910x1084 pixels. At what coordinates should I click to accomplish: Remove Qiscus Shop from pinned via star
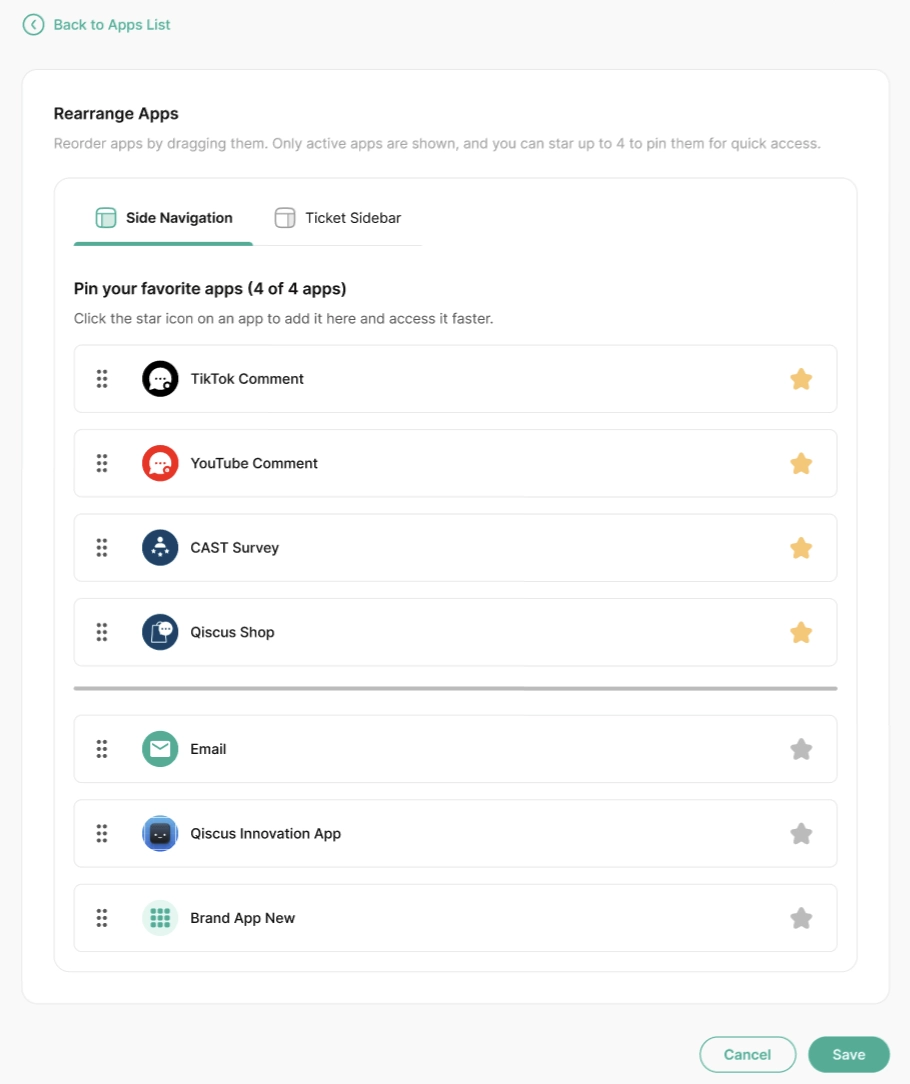(x=801, y=632)
